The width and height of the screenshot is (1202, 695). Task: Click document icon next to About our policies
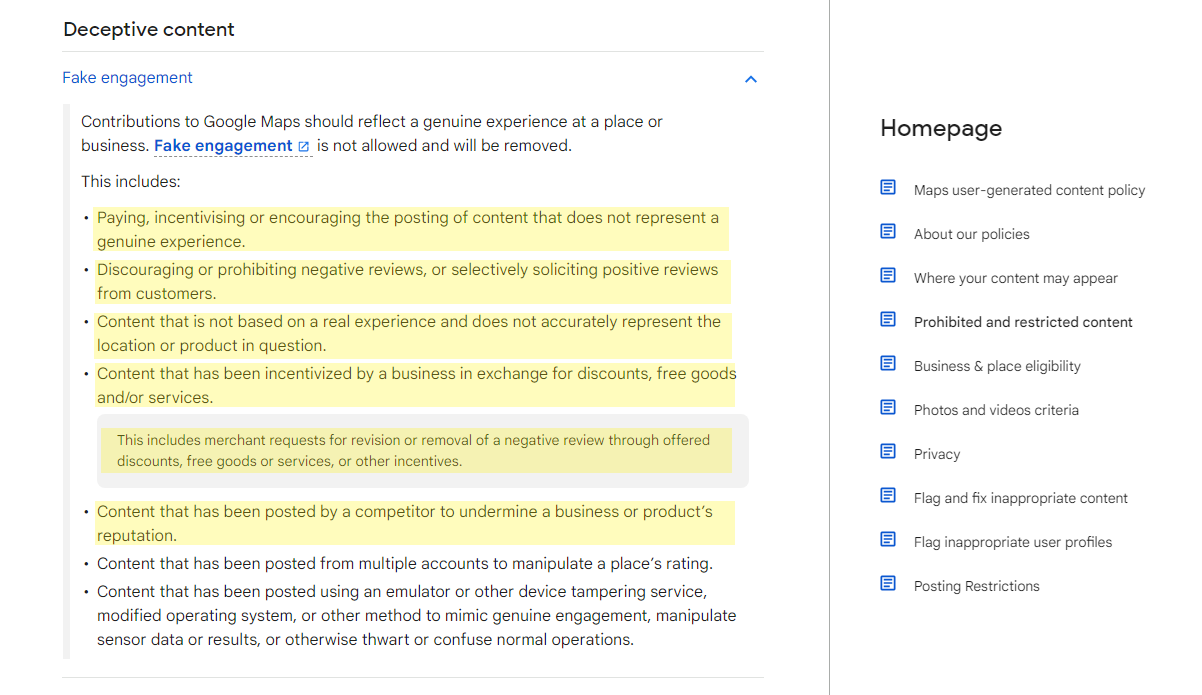coord(888,232)
